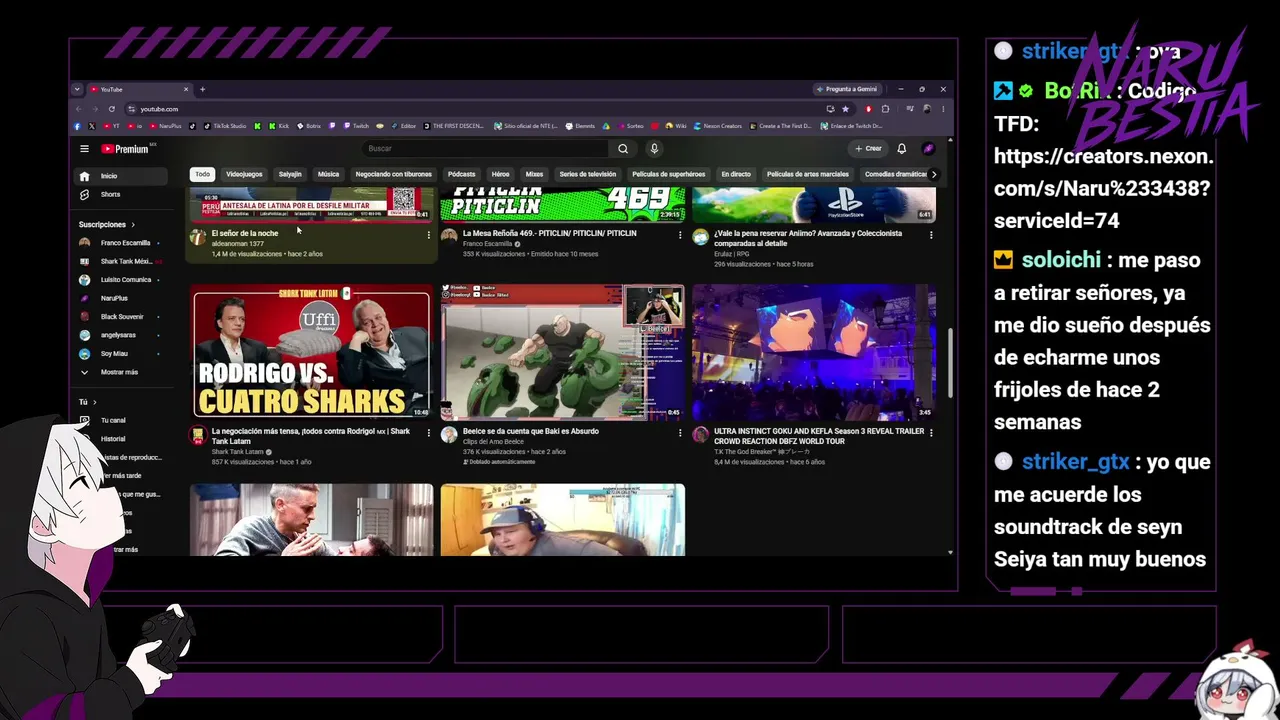Expand the Suscripciones section chevron

tap(132, 225)
